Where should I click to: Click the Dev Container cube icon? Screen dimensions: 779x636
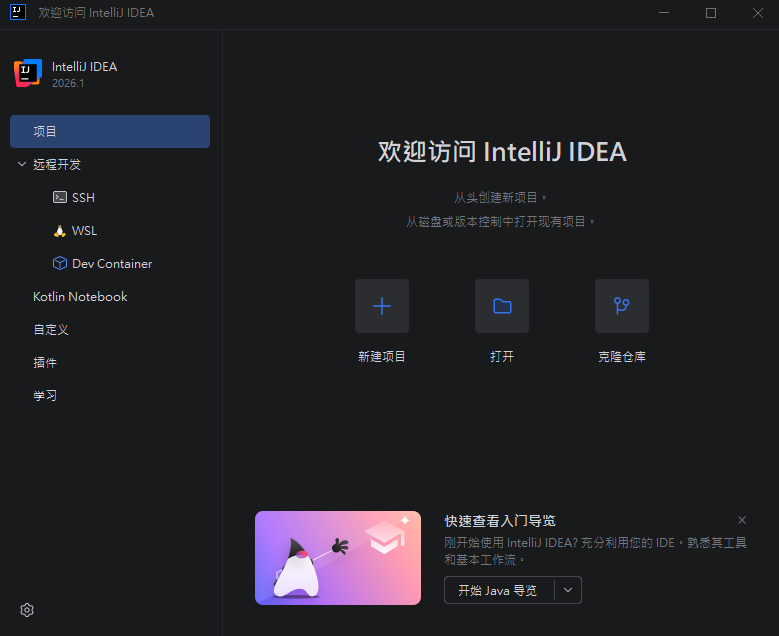pyautogui.click(x=60, y=264)
